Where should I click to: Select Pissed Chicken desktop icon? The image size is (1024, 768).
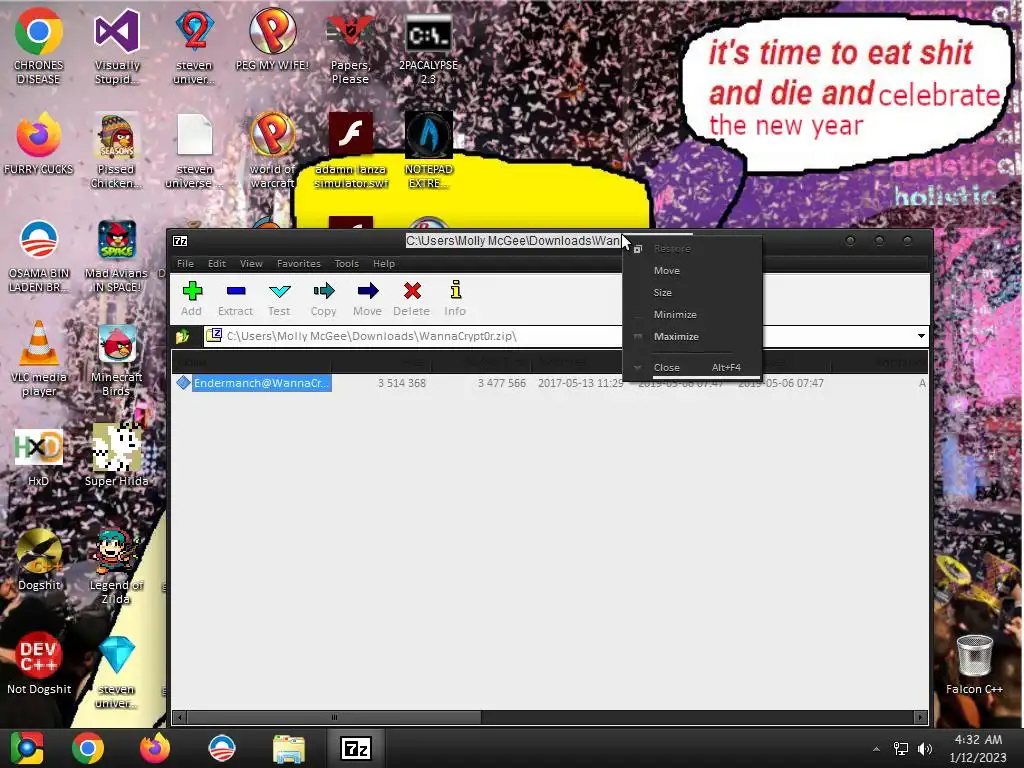(116, 150)
